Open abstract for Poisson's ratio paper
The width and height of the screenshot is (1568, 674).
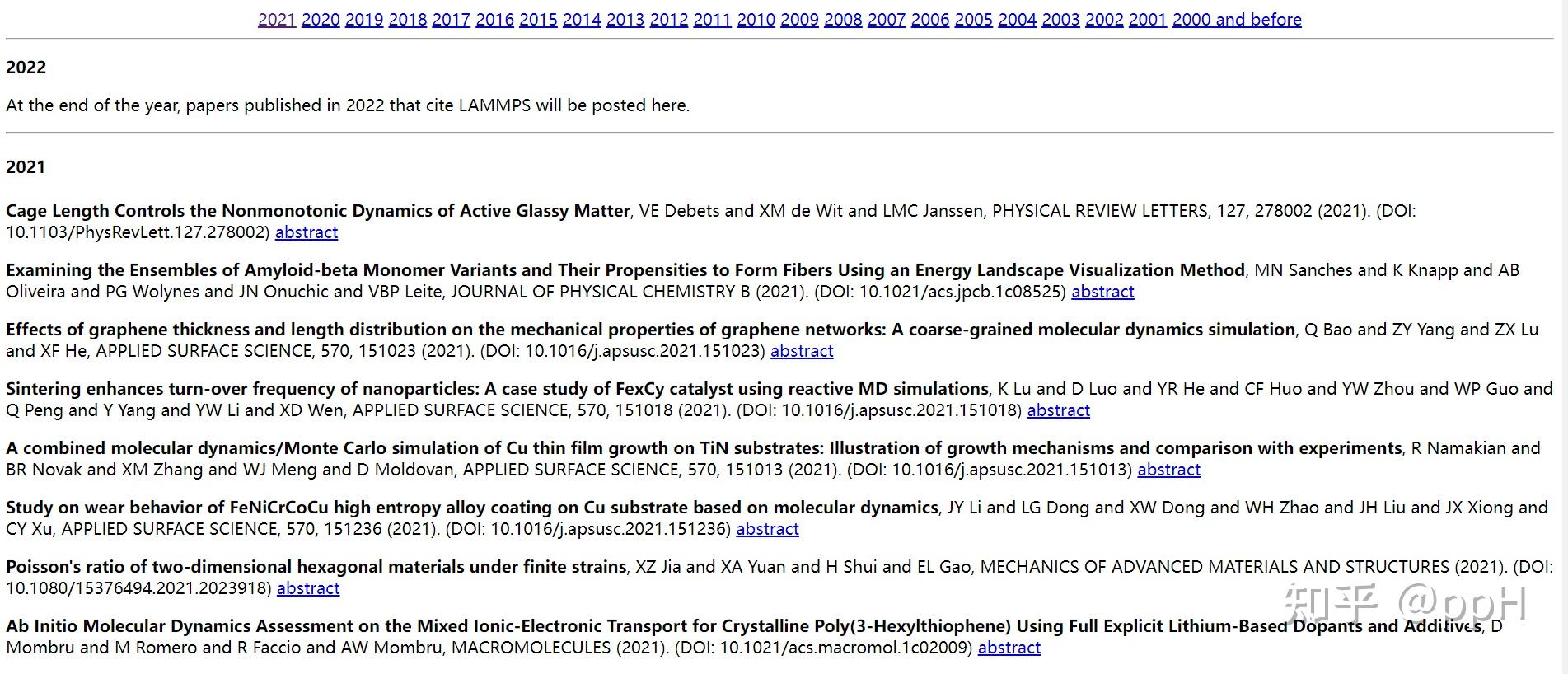point(308,588)
